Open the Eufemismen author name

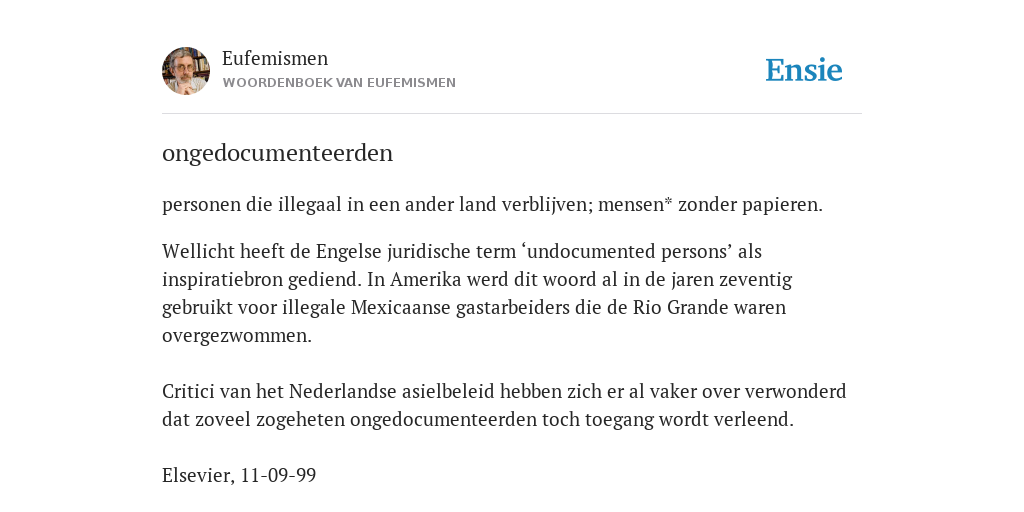pyautogui.click(x=275, y=58)
